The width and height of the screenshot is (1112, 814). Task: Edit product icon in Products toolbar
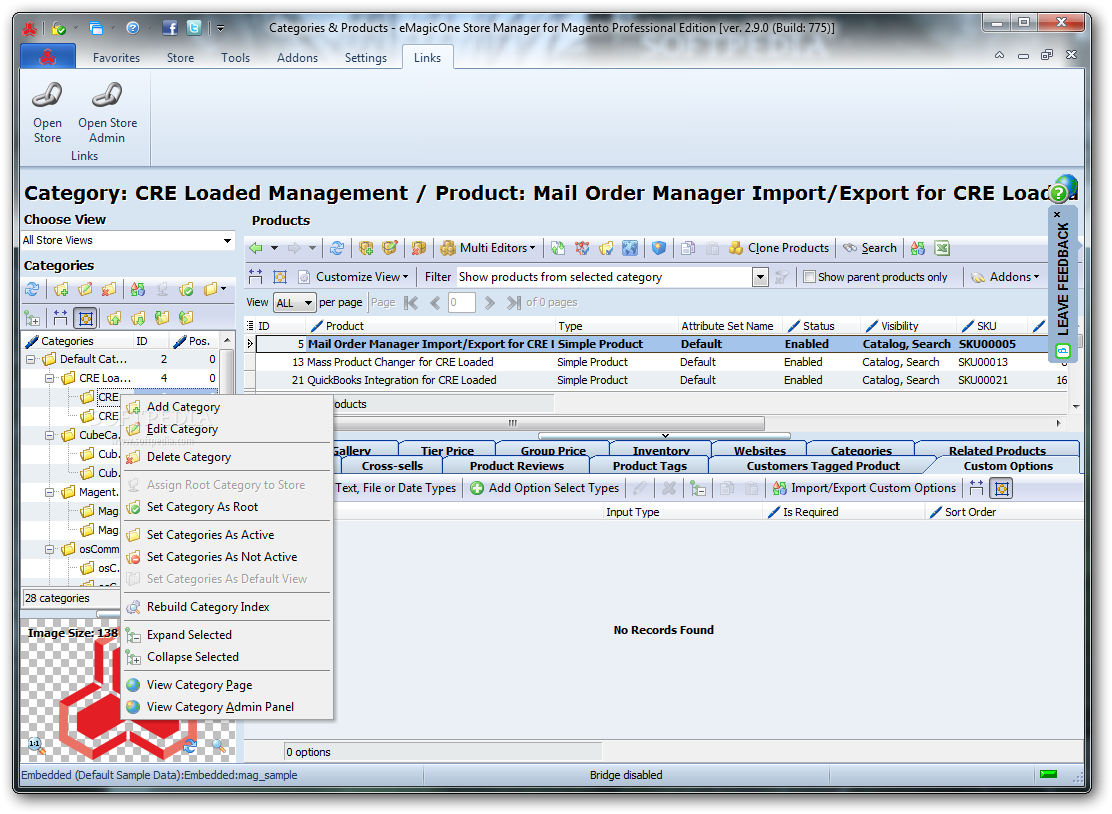[389, 248]
